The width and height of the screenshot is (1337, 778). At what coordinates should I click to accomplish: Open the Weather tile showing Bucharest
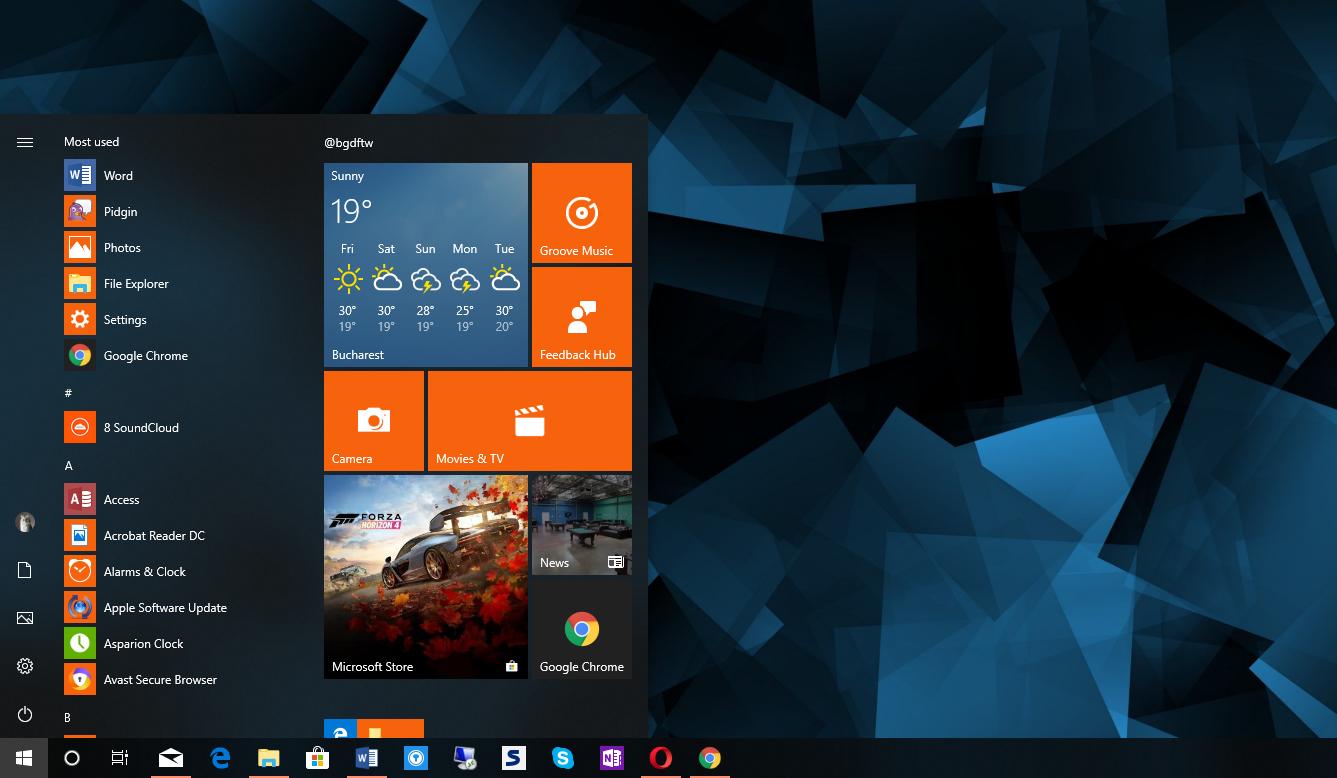[x=426, y=265]
